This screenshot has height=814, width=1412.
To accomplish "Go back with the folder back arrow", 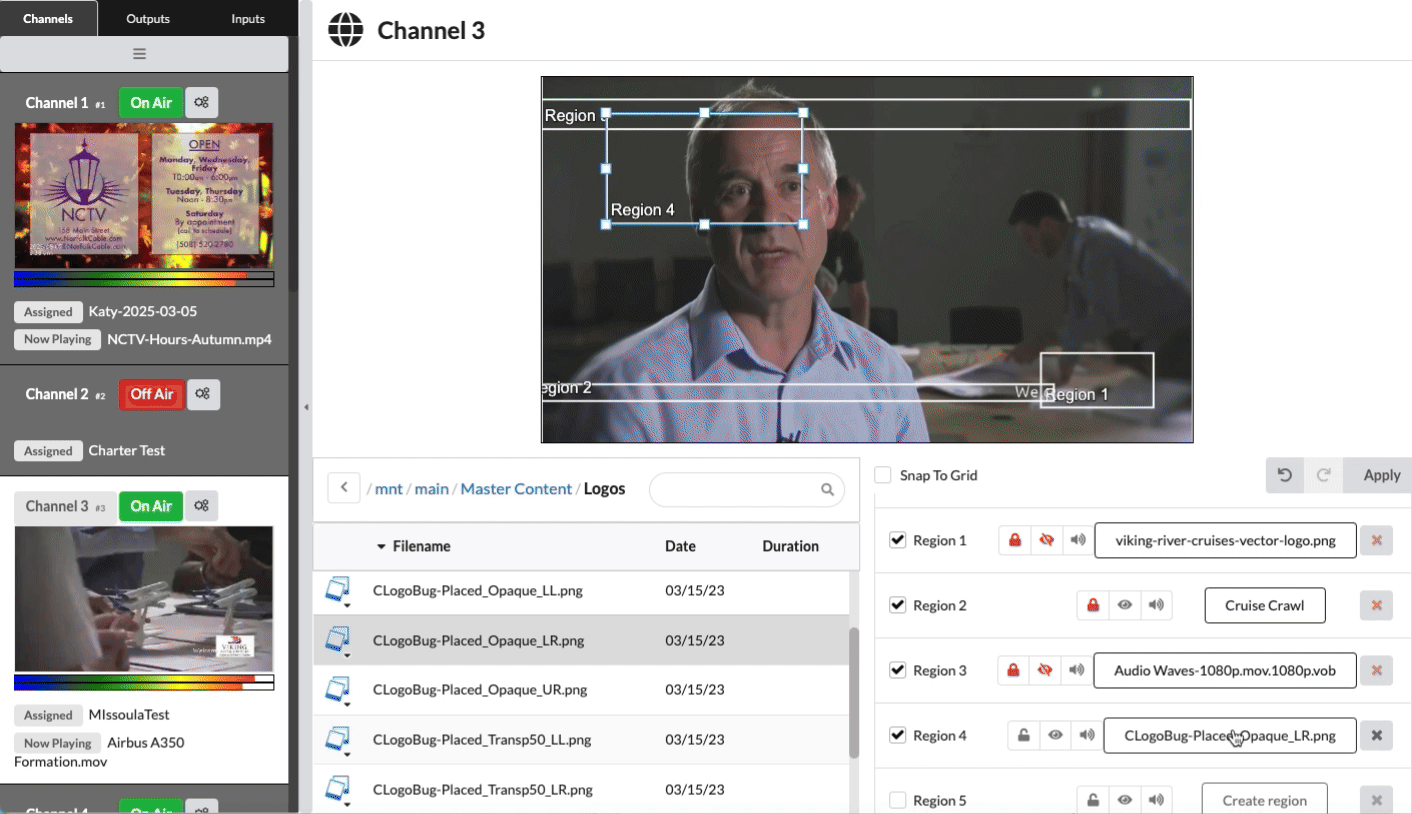I will [344, 489].
